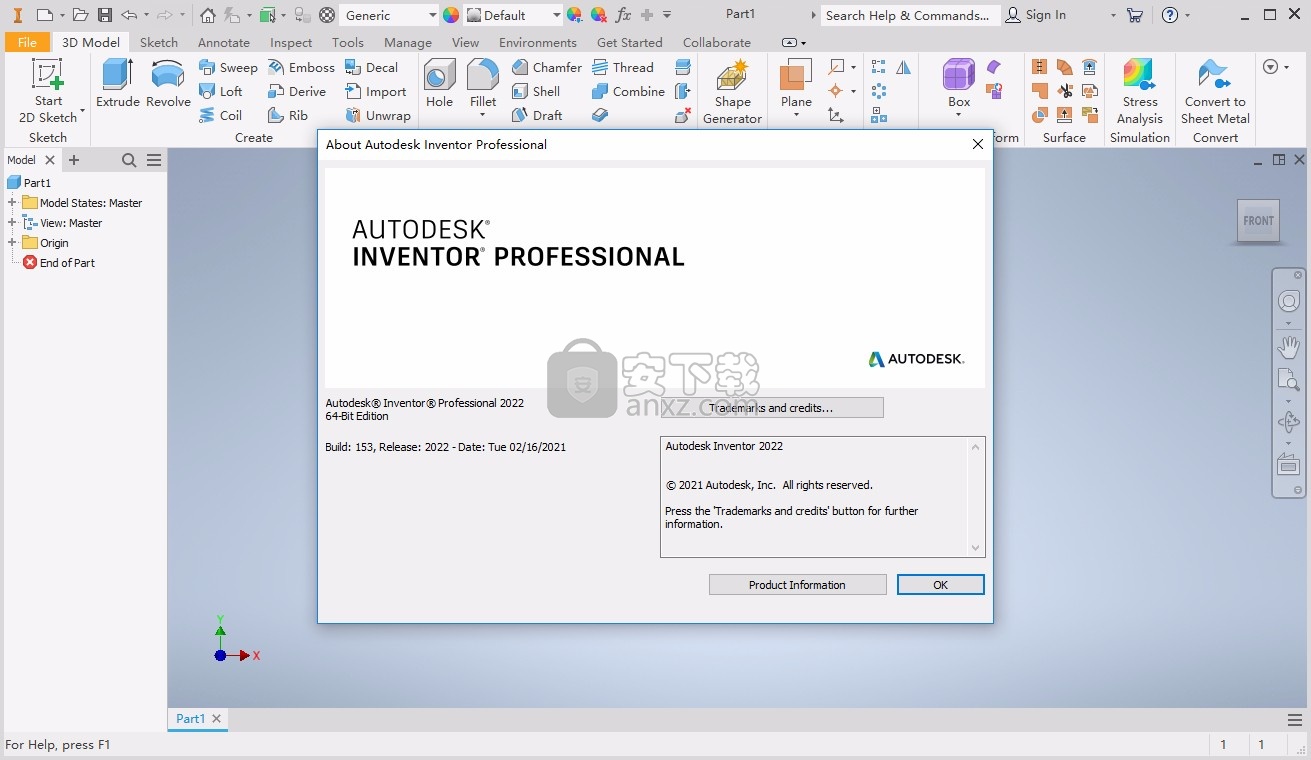This screenshot has height=760, width=1311.
Task: Open the Autodesk App Store cart icon
Action: [x=1134, y=15]
